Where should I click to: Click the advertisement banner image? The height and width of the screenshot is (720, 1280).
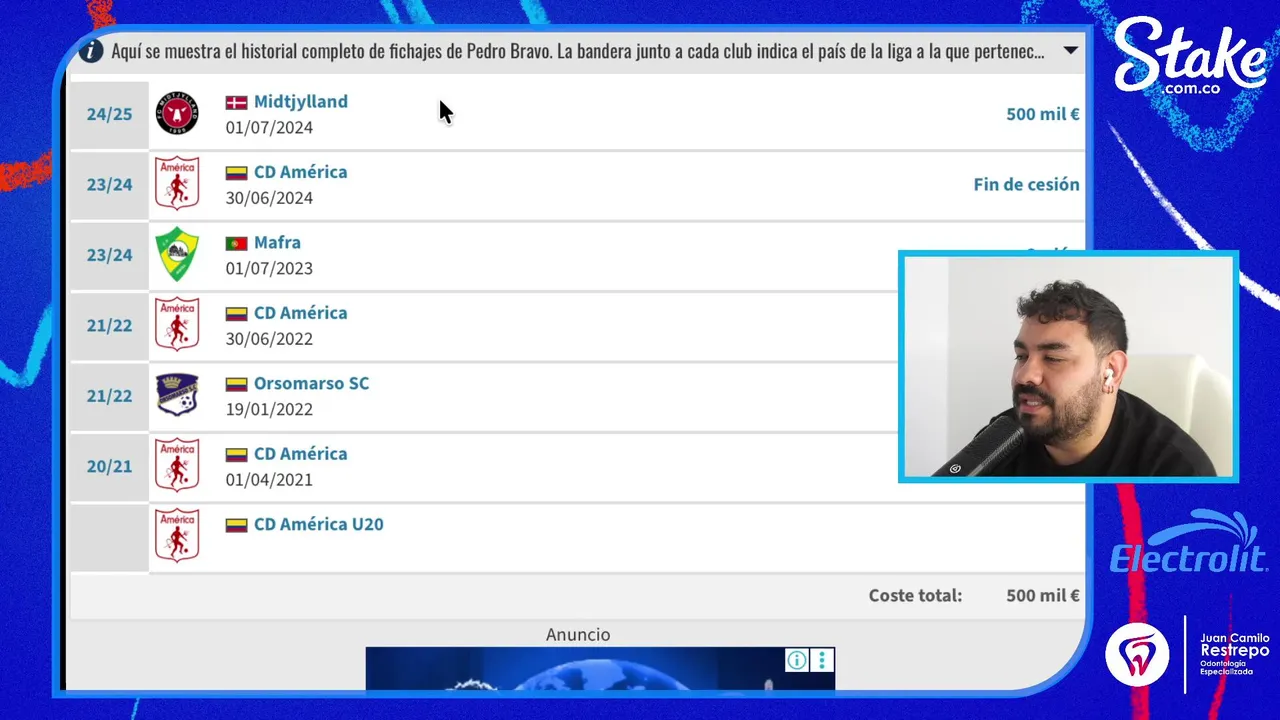(600, 669)
